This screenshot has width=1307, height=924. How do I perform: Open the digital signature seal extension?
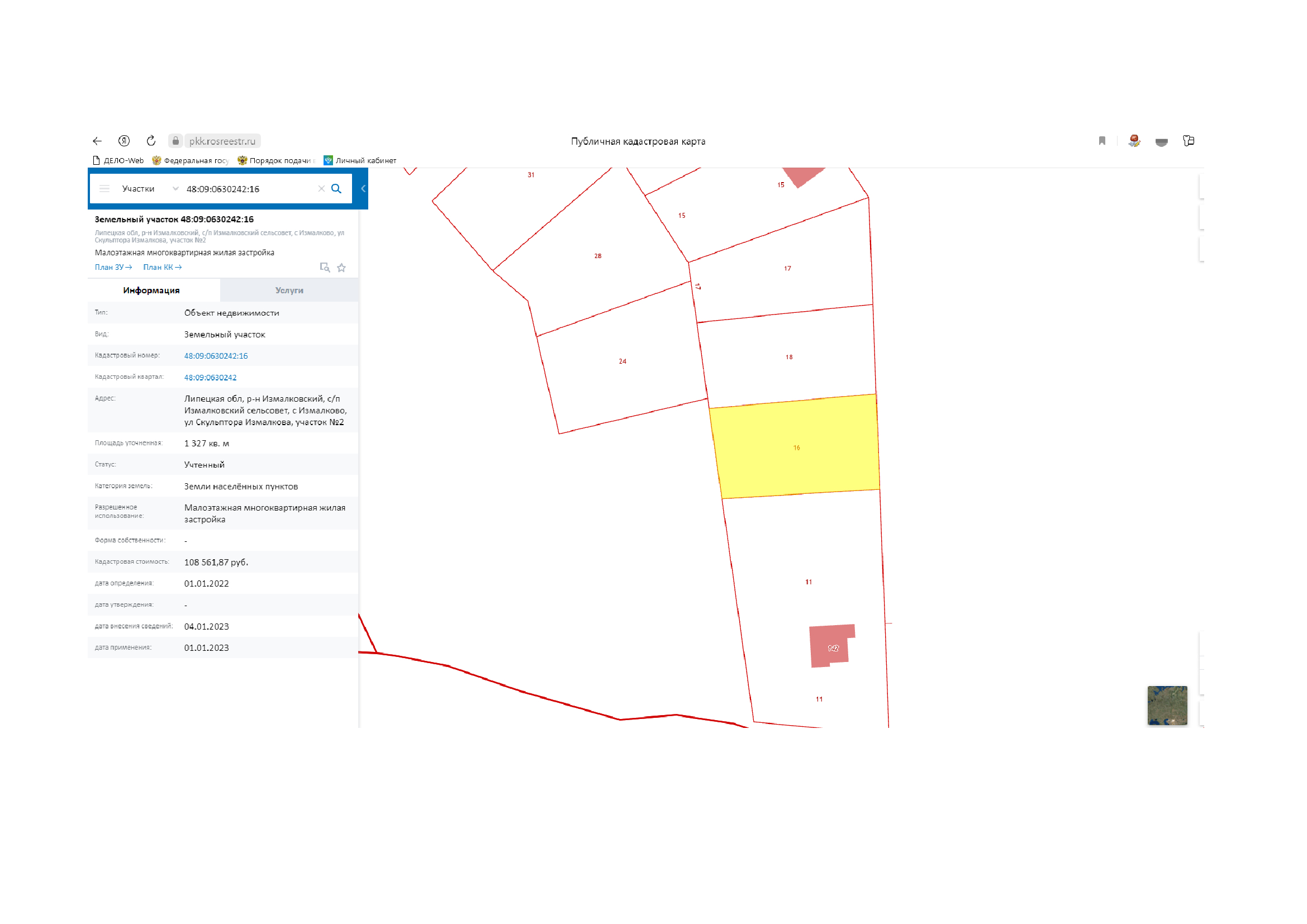1134,141
